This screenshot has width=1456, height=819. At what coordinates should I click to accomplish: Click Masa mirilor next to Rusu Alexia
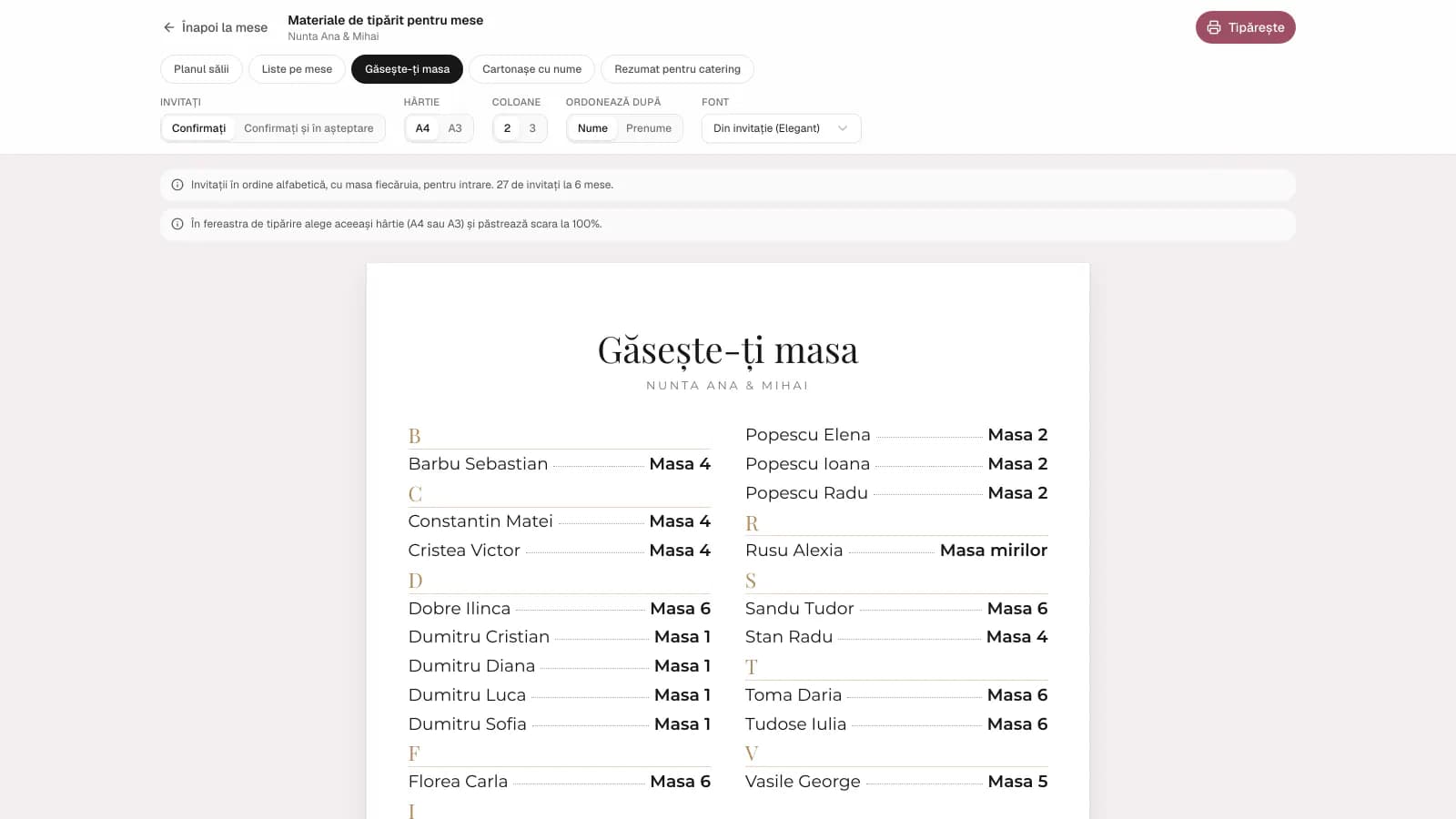tap(994, 551)
